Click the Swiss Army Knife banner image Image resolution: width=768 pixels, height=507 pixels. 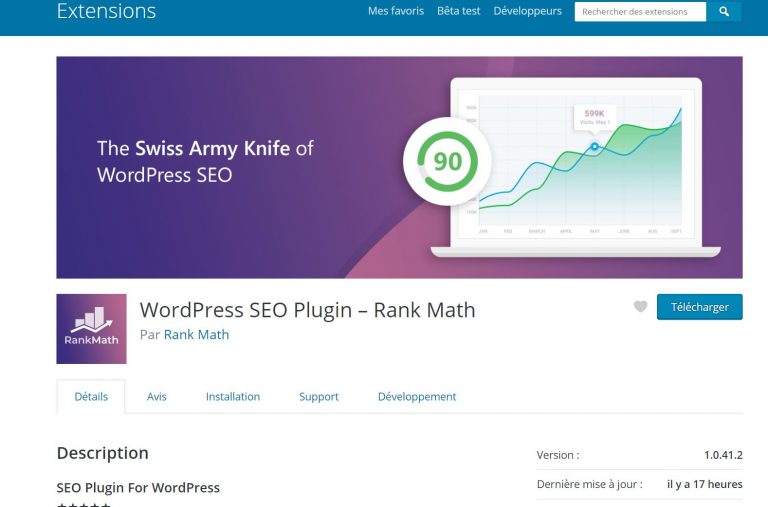click(x=399, y=168)
